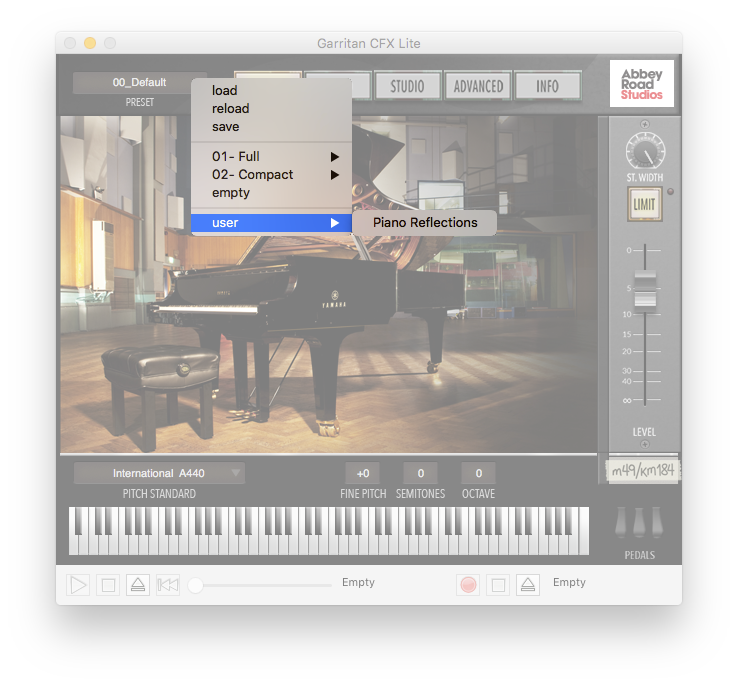Expand the 01- Full submenu

coord(271,156)
